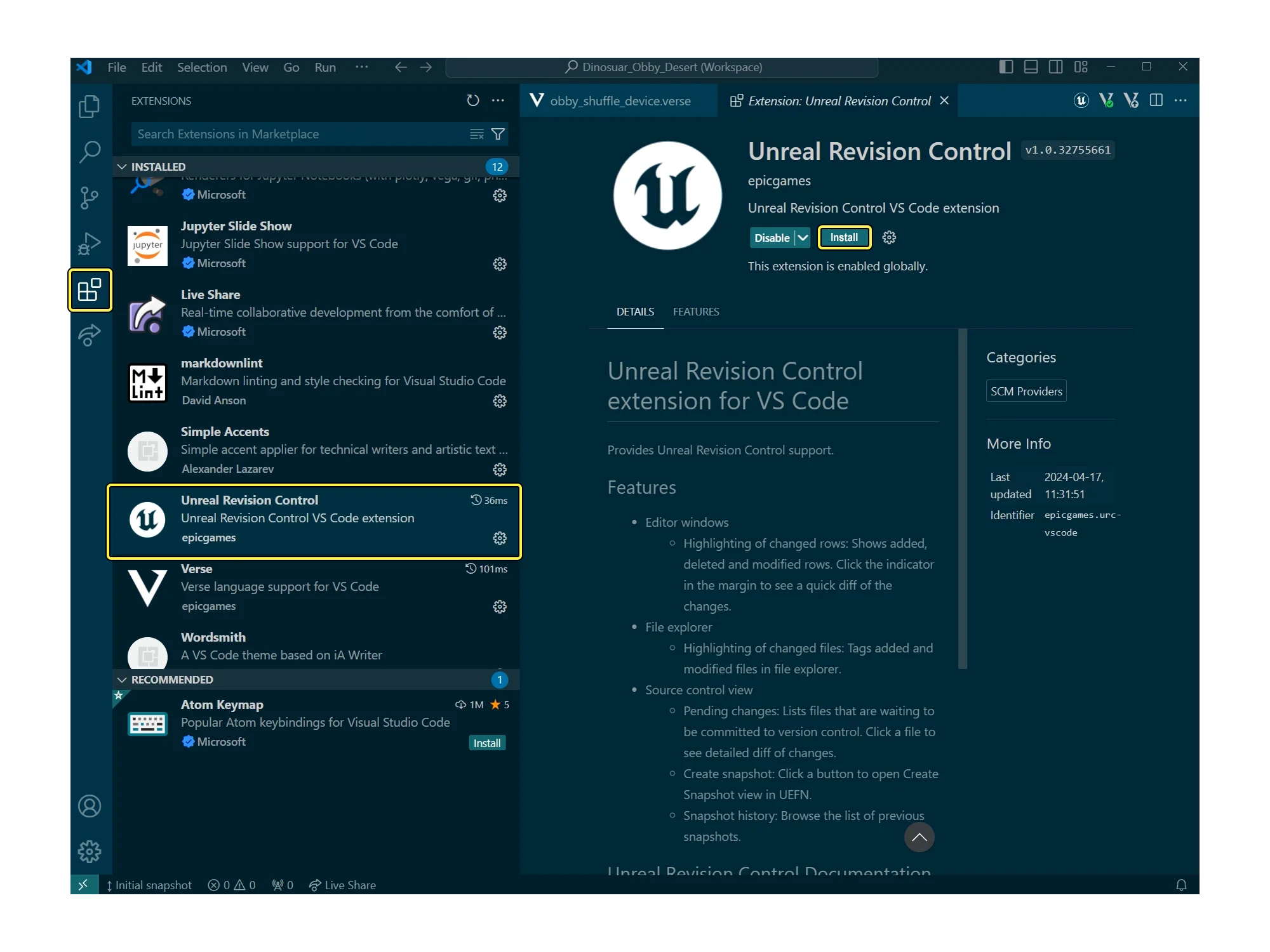Click the extension details vertical scrollbar
The image size is (1270, 952).
tap(962, 498)
